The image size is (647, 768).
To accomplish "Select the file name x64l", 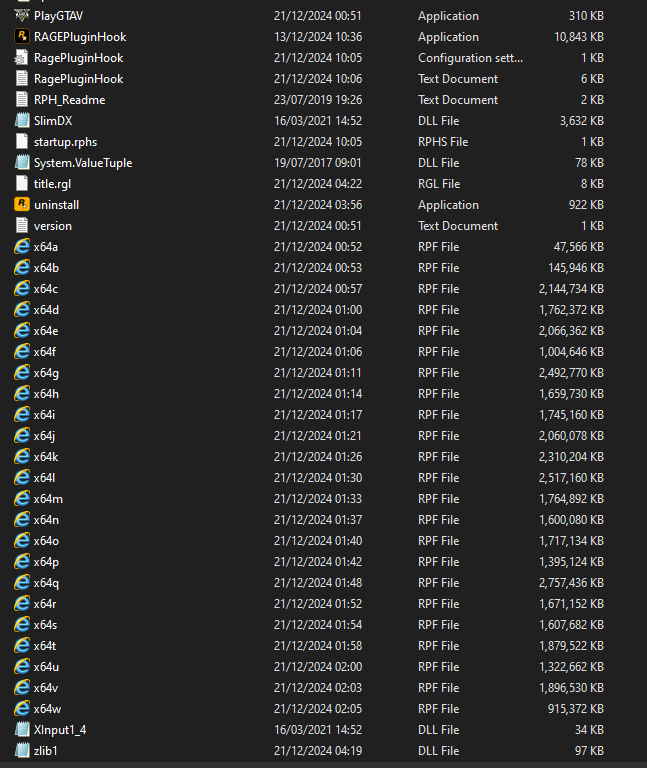I will 44,478.
